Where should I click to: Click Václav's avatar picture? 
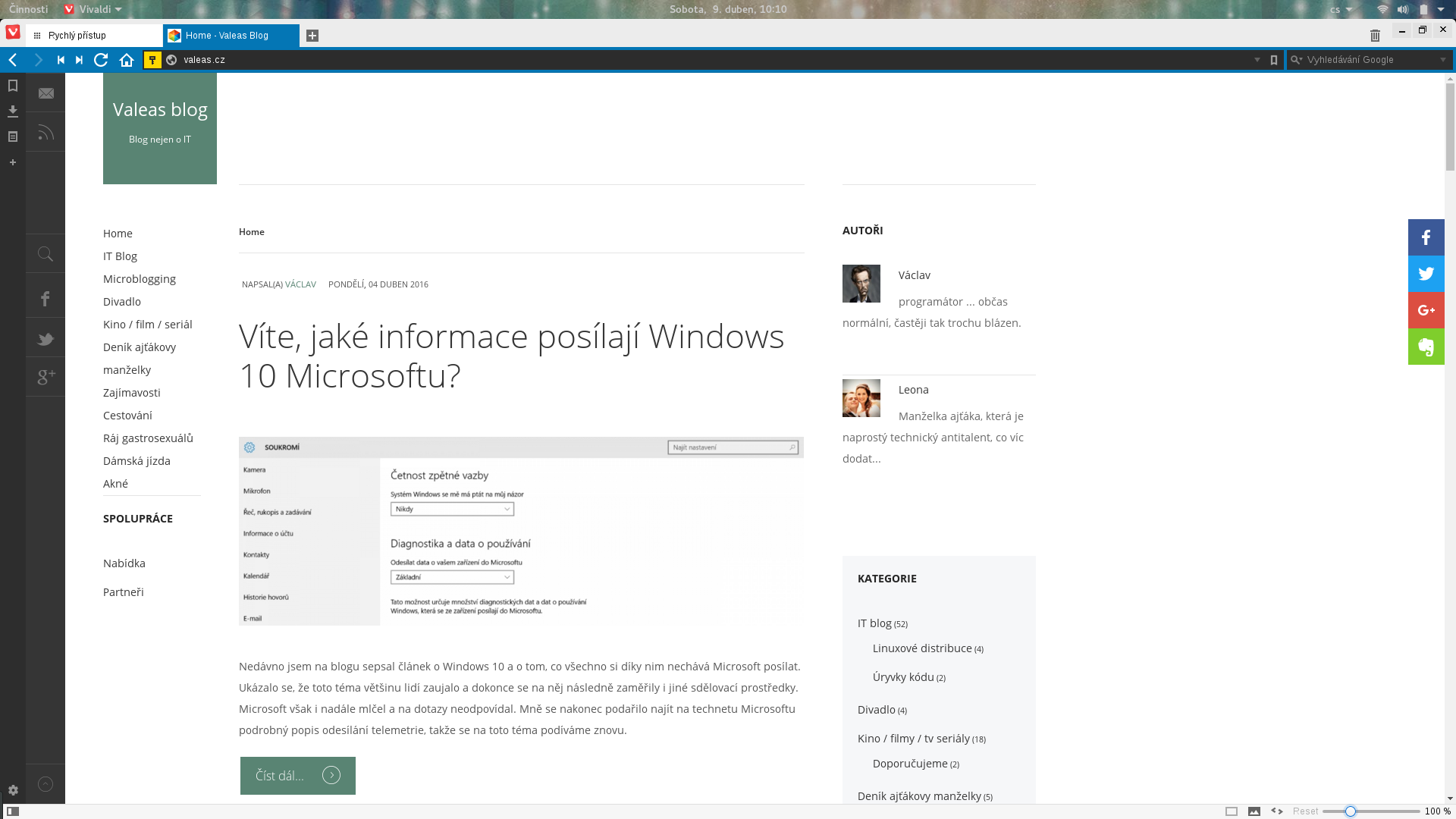[x=861, y=284]
